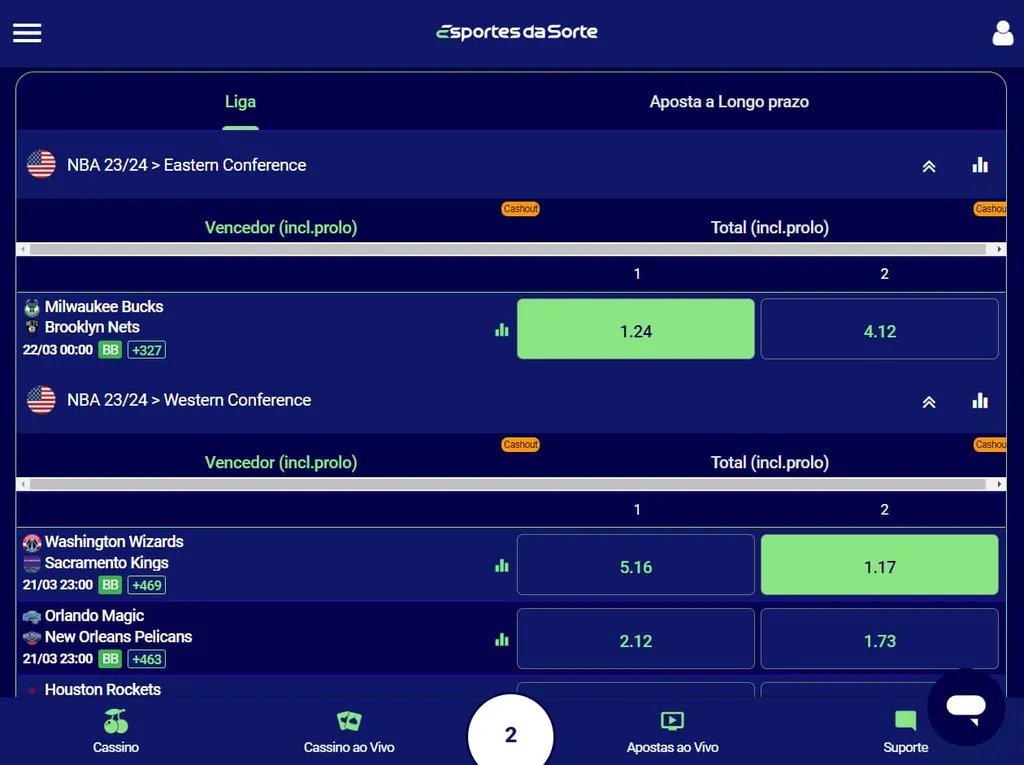Open bet slip showing 2 selections
1024x765 pixels.
[510, 735]
